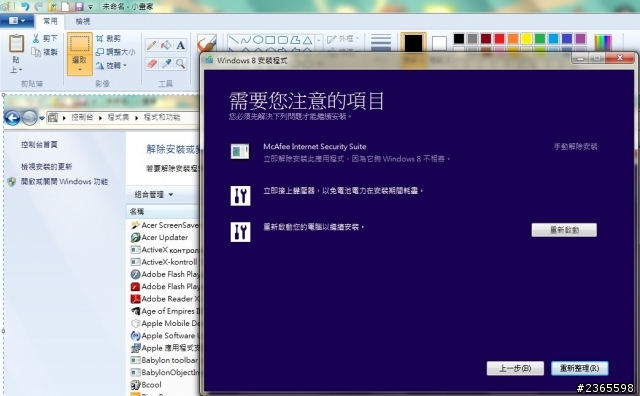Image resolution: width=640 pixels, height=396 pixels.
Task: Select the Eraser tool in Paint
Action: click(151, 64)
